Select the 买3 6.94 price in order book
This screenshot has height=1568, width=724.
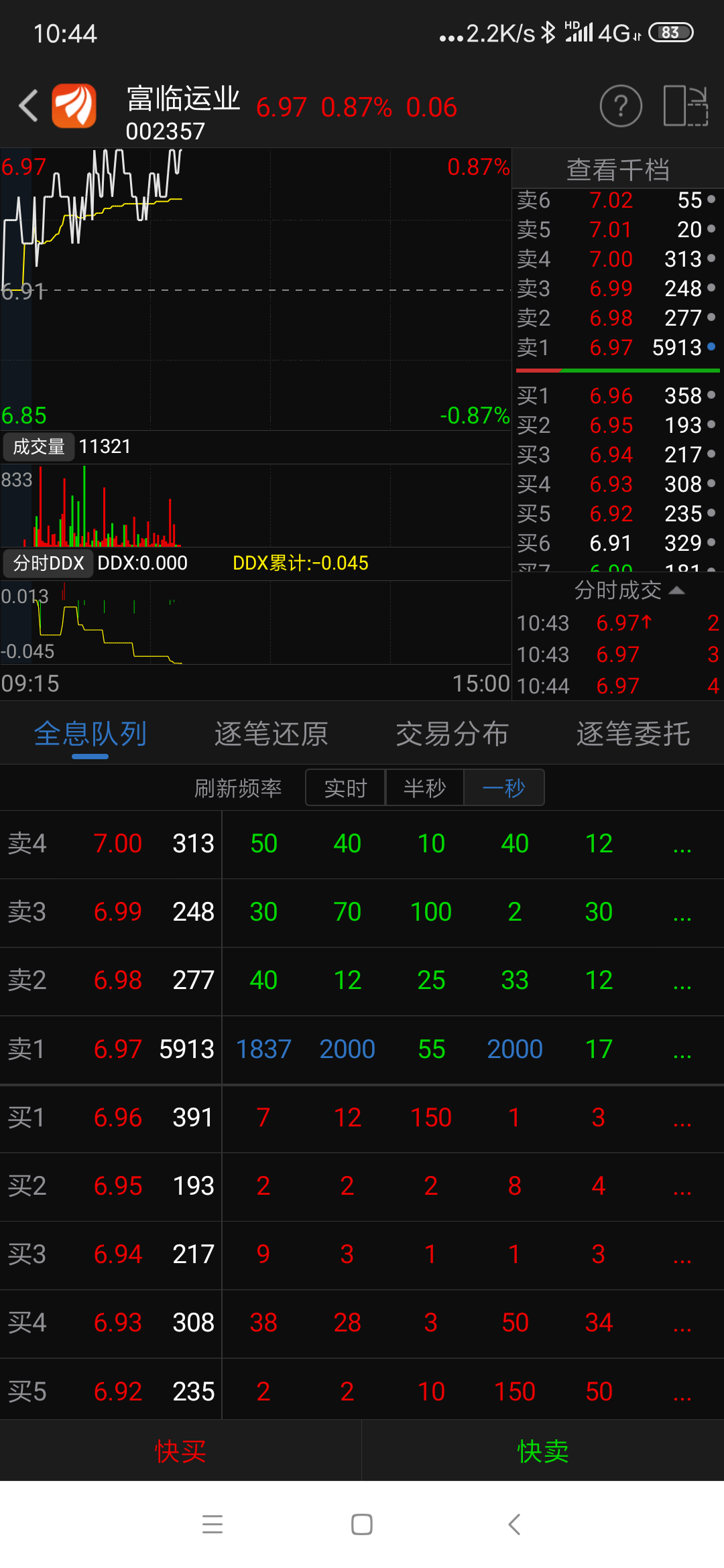point(611,454)
